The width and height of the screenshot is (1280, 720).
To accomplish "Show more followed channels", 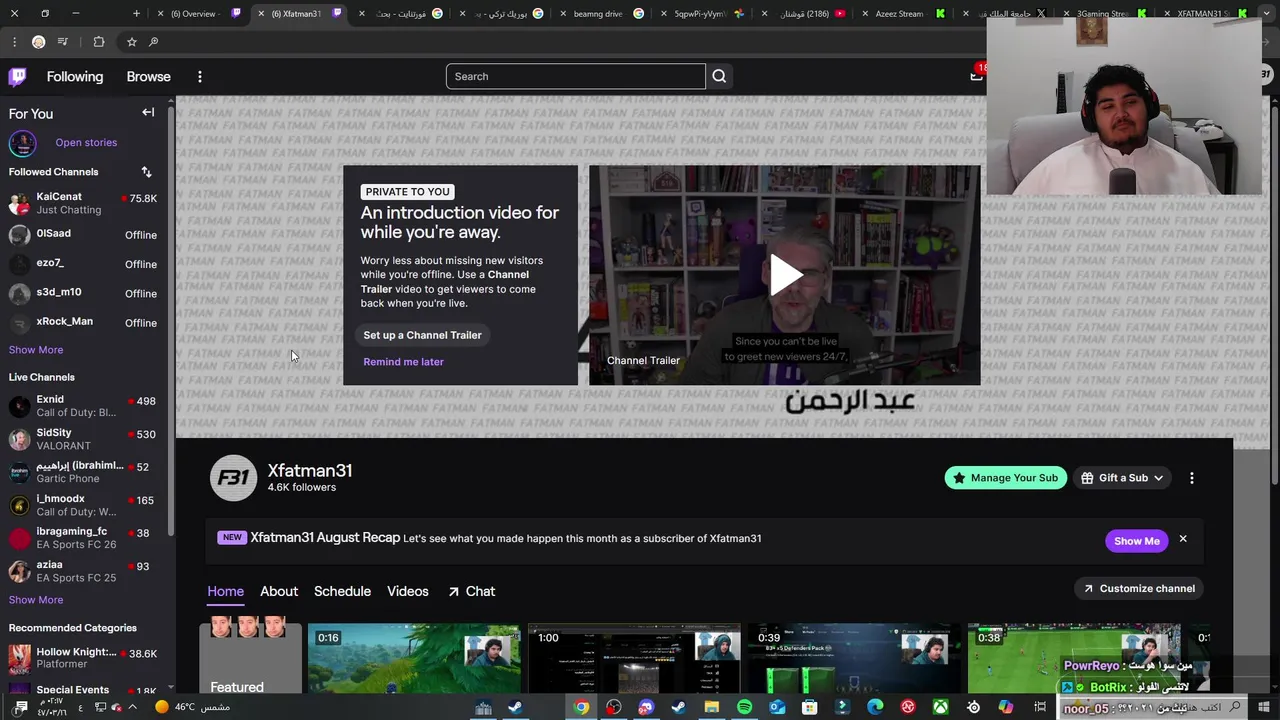I will coord(36,350).
